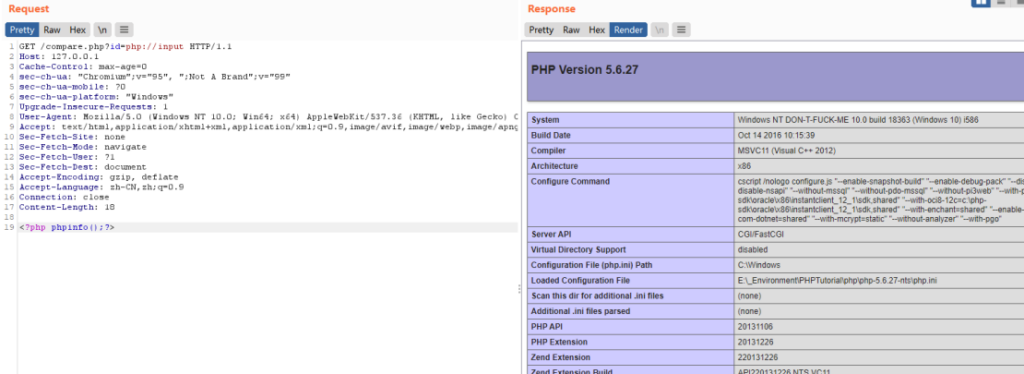This screenshot has width=1024, height=374.
Task: Click the Accept-Encoding: gzip, deflate line
Action: tap(99, 177)
